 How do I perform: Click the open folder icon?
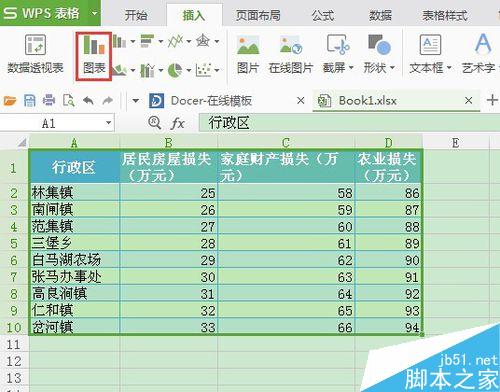tap(10, 100)
